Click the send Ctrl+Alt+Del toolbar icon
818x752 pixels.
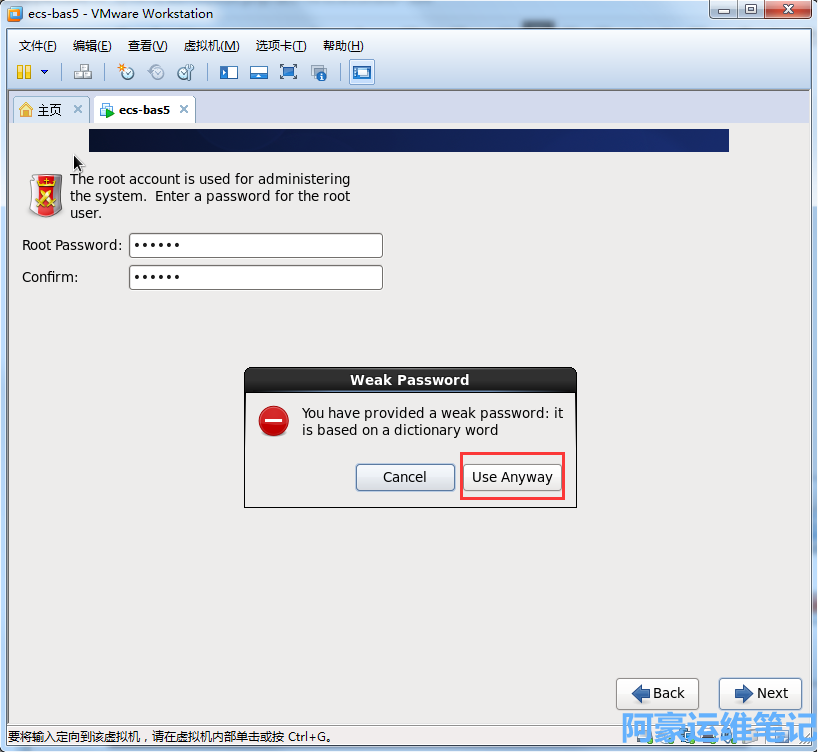click(84, 72)
